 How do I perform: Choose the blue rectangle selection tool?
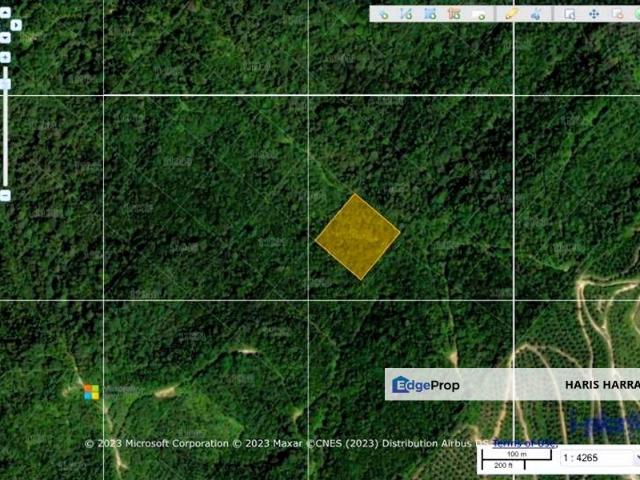click(x=430, y=14)
